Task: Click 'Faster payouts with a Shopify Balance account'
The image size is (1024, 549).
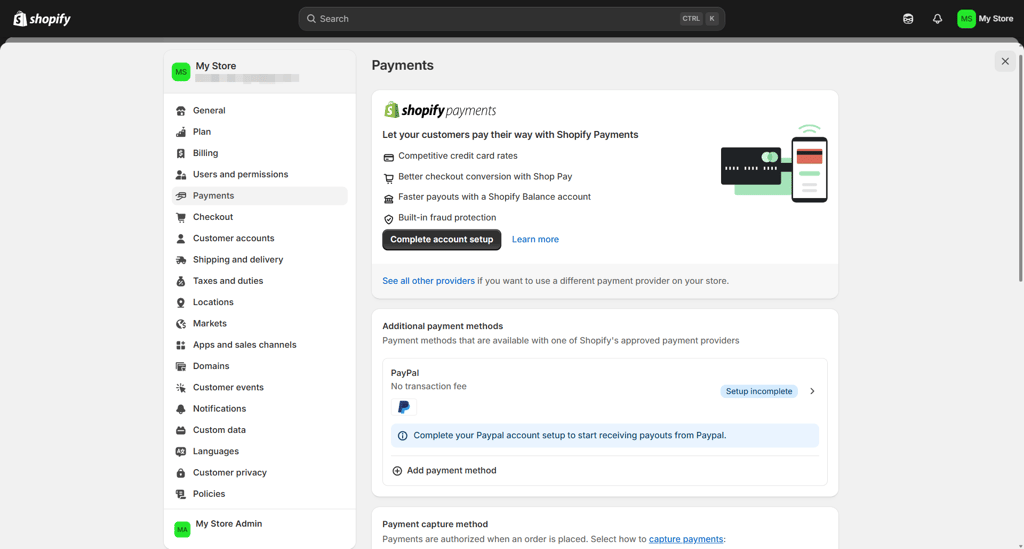Action: [x=494, y=196]
